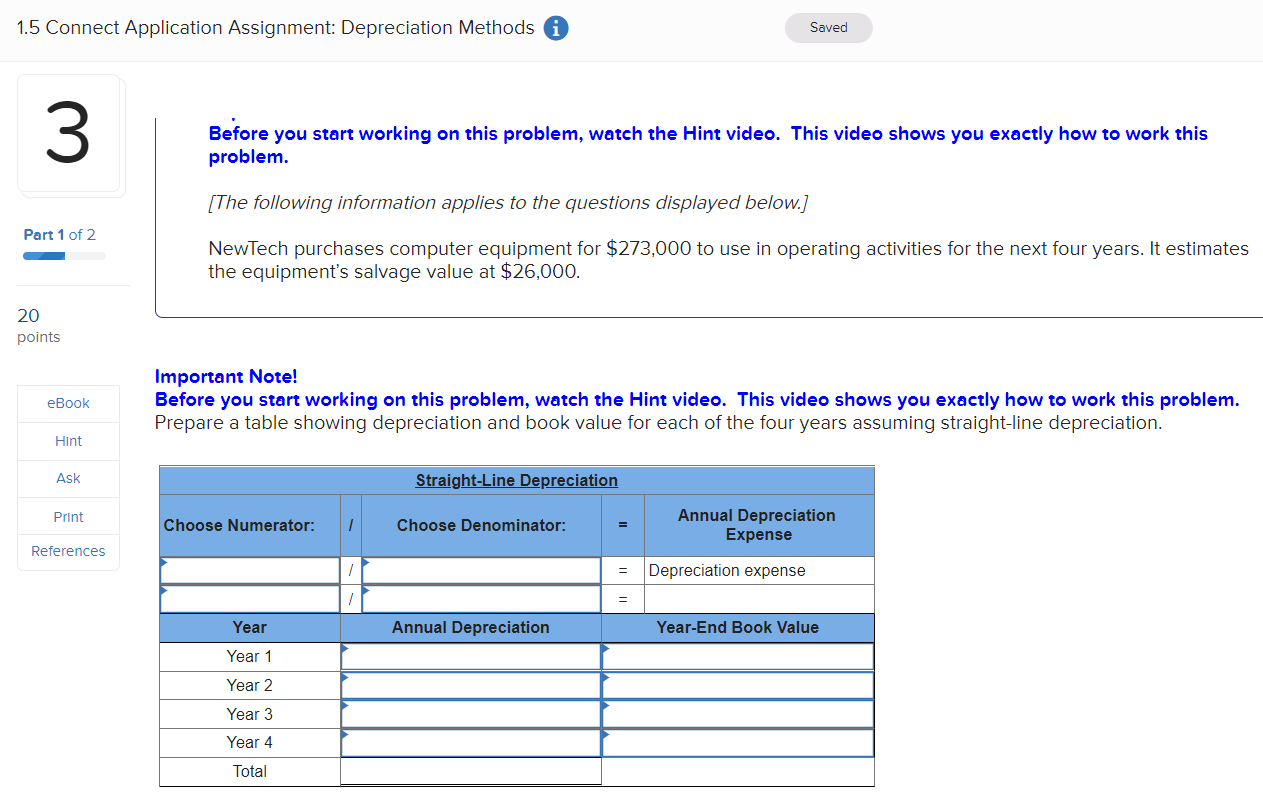Click the Print link
This screenshot has height=792, width=1263.
click(x=68, y=516)
